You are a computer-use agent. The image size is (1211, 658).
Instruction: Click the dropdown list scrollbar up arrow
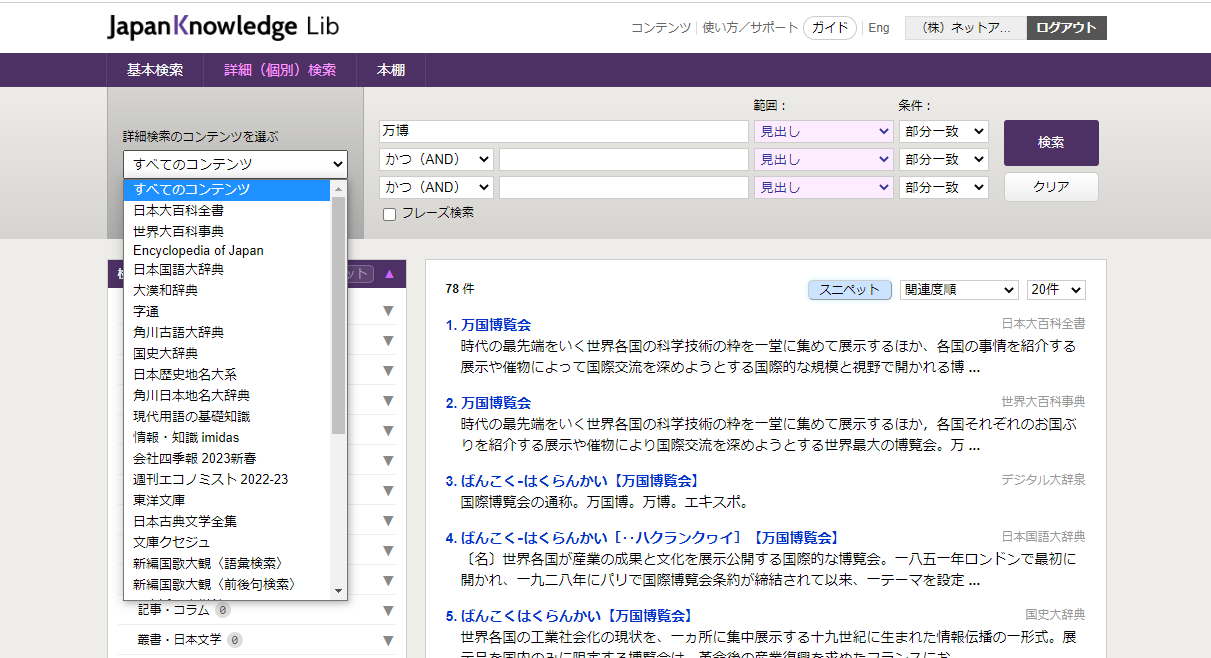coord(339,188)
